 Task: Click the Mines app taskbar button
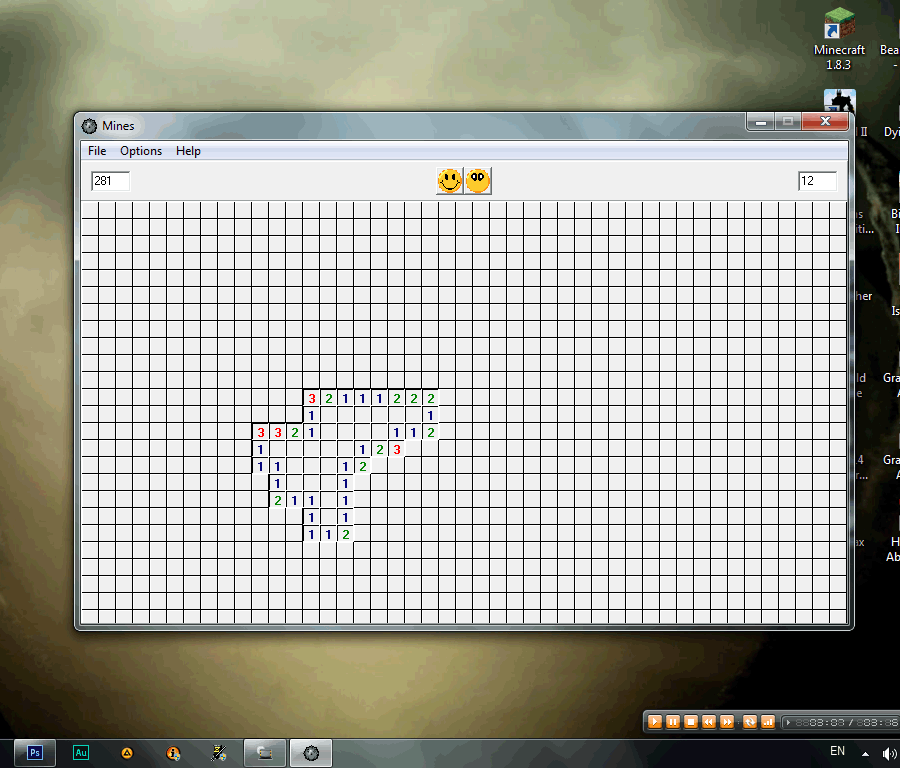(x=311, y=753)
